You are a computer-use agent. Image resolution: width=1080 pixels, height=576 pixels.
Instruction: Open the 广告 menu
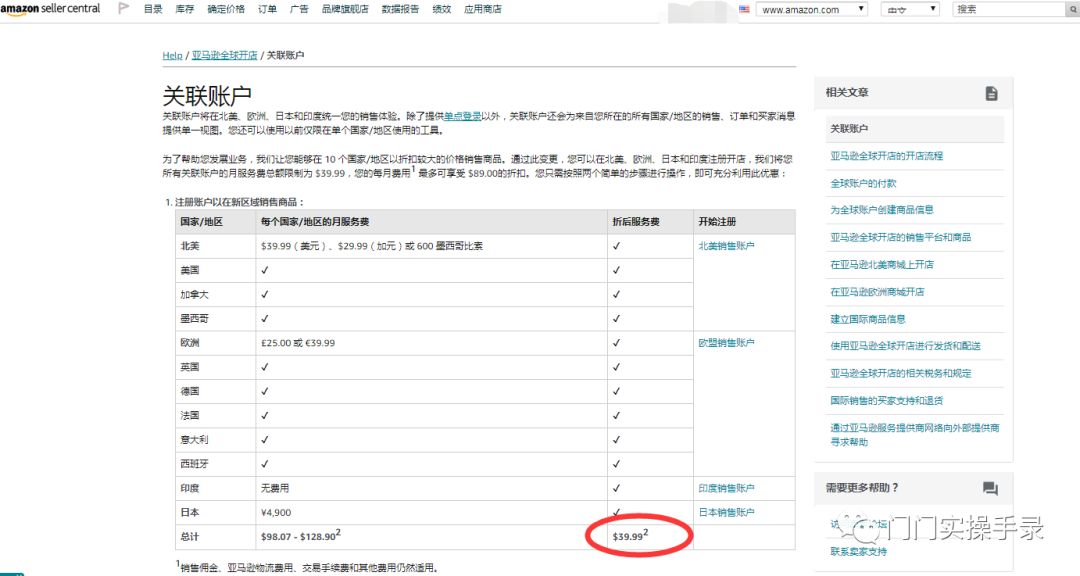coord(299,9)
